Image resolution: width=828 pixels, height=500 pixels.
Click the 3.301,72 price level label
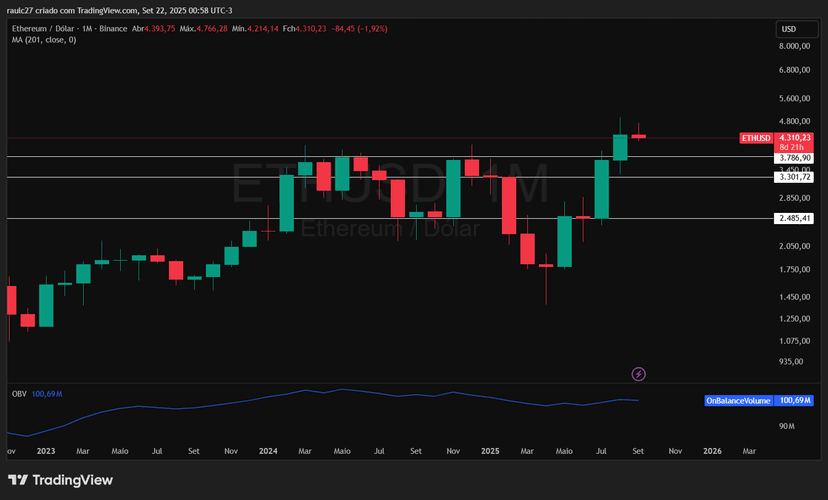click(793, 177)
